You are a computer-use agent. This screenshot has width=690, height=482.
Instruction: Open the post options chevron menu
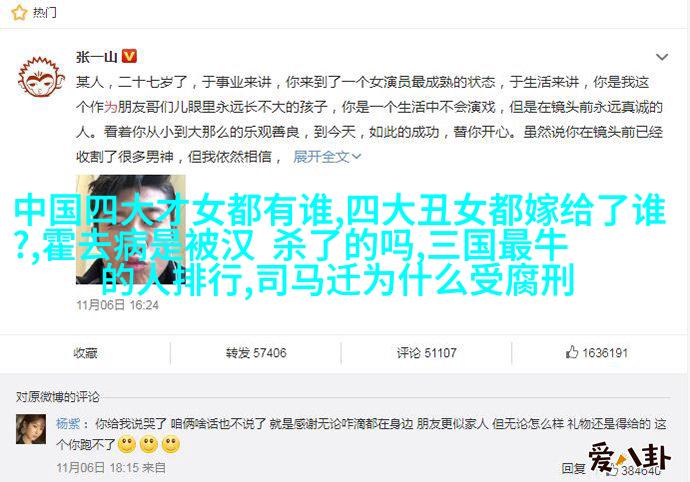[662, 57]
